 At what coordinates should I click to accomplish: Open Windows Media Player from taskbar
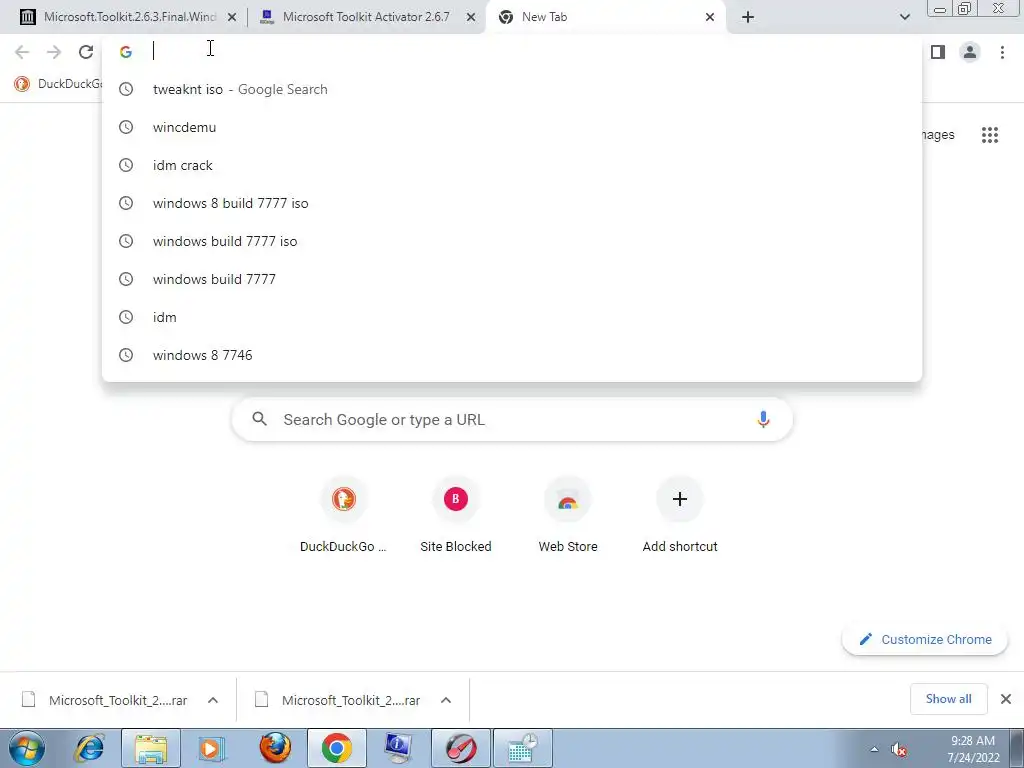click(x=212, y=748)
